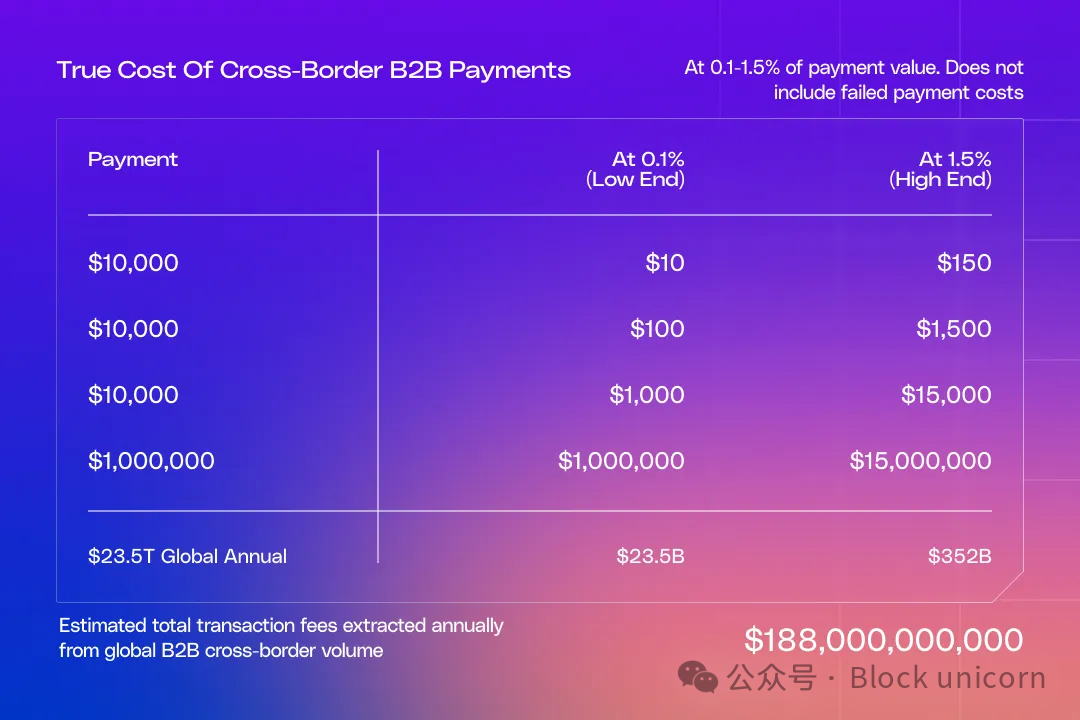Select the $1,000,000 payment row label
This screenshot has width=1080, height=720.
tap(152, 461)
